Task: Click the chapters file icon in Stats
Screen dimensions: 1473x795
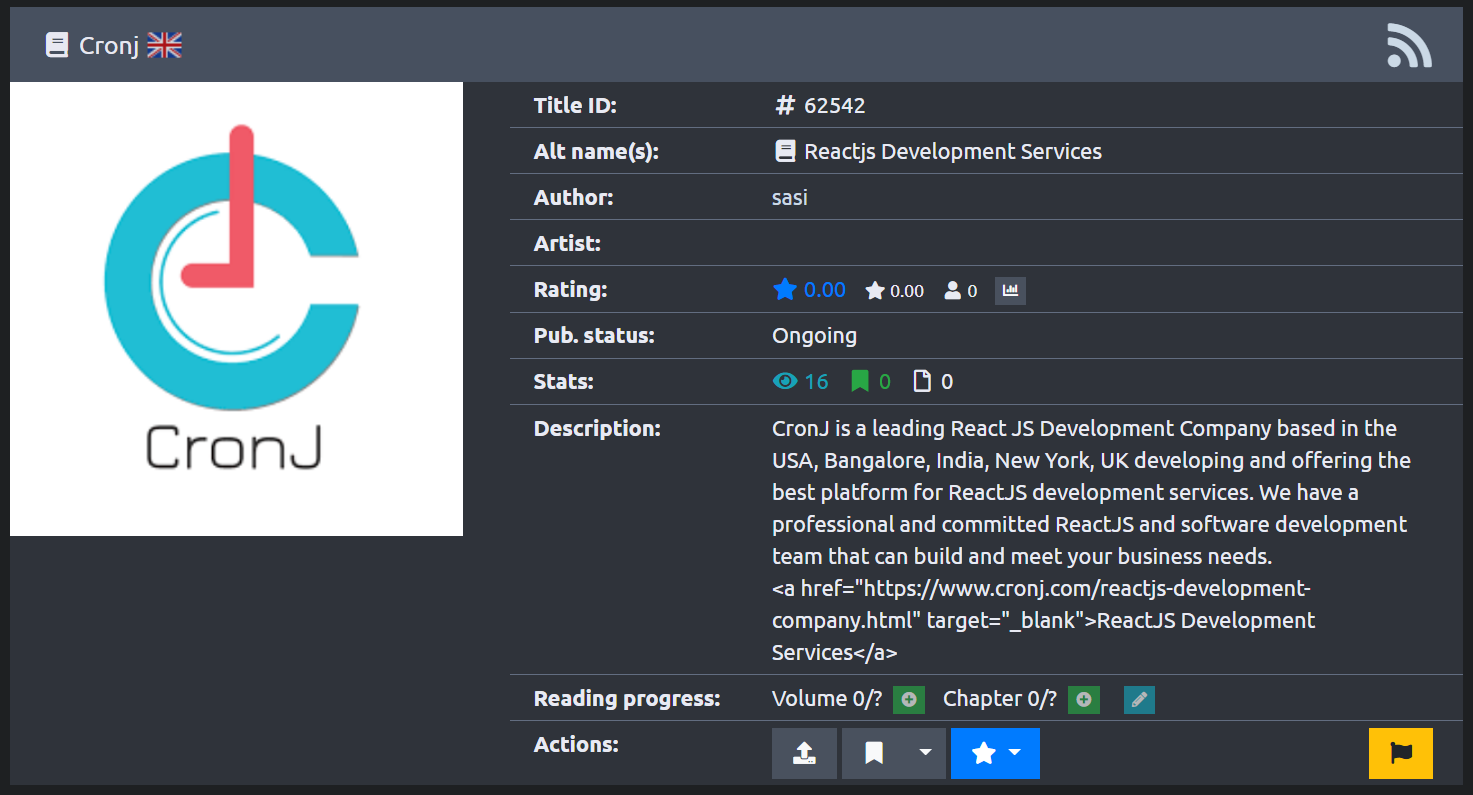Action: tap(922, 381)
